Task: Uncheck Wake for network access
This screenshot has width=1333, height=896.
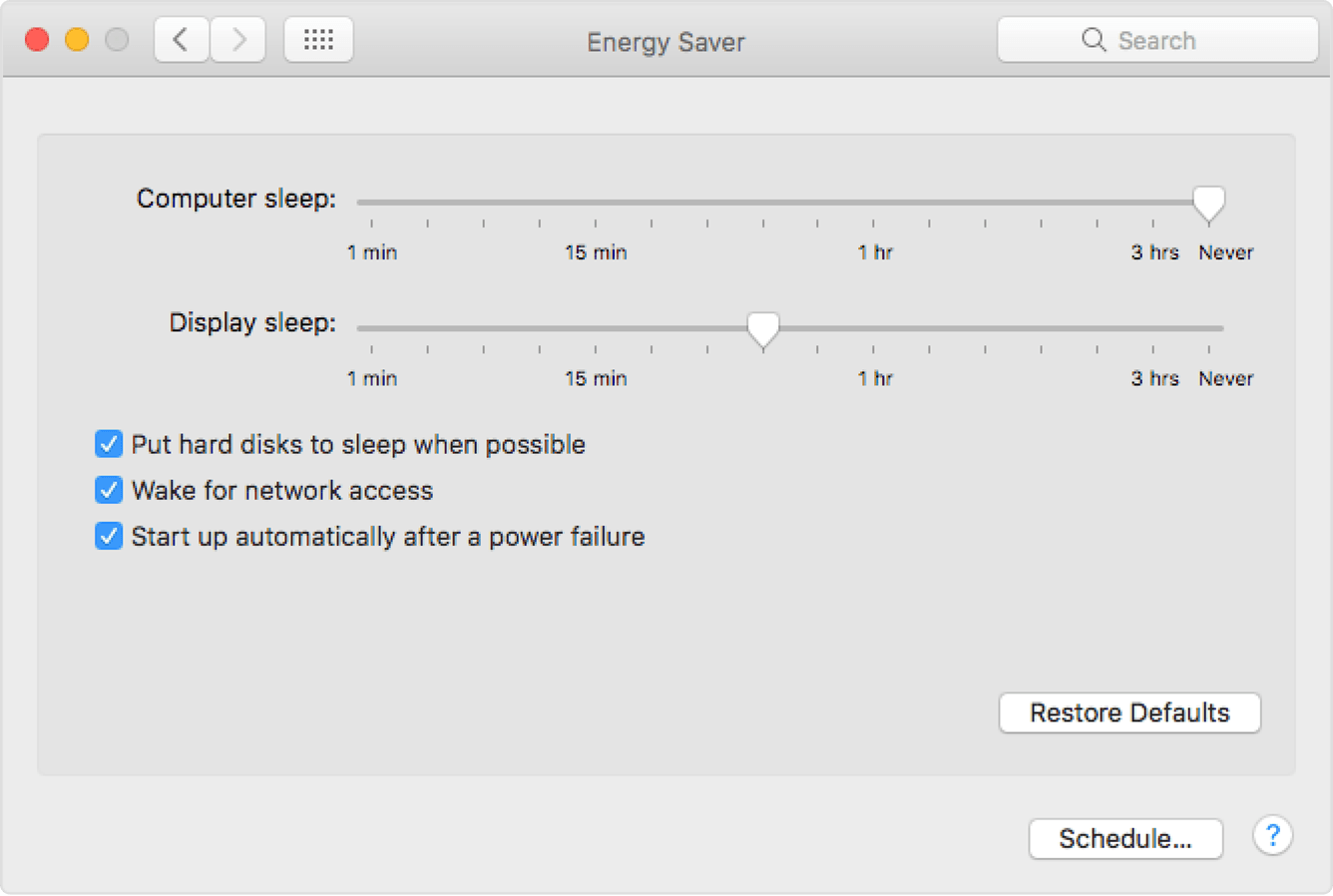Action: [109, 490]
